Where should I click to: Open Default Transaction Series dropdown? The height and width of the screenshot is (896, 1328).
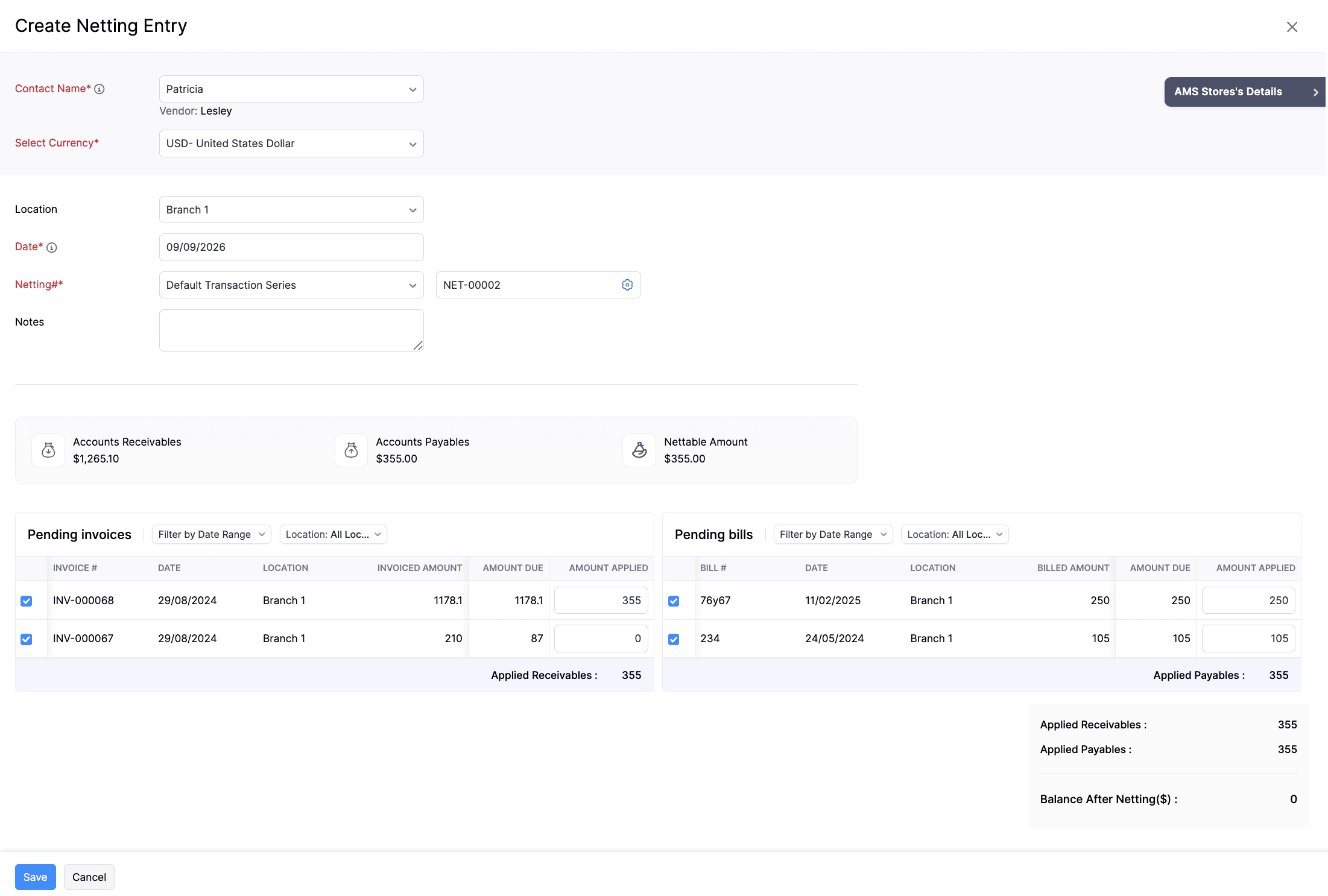(x=291, y=285)
